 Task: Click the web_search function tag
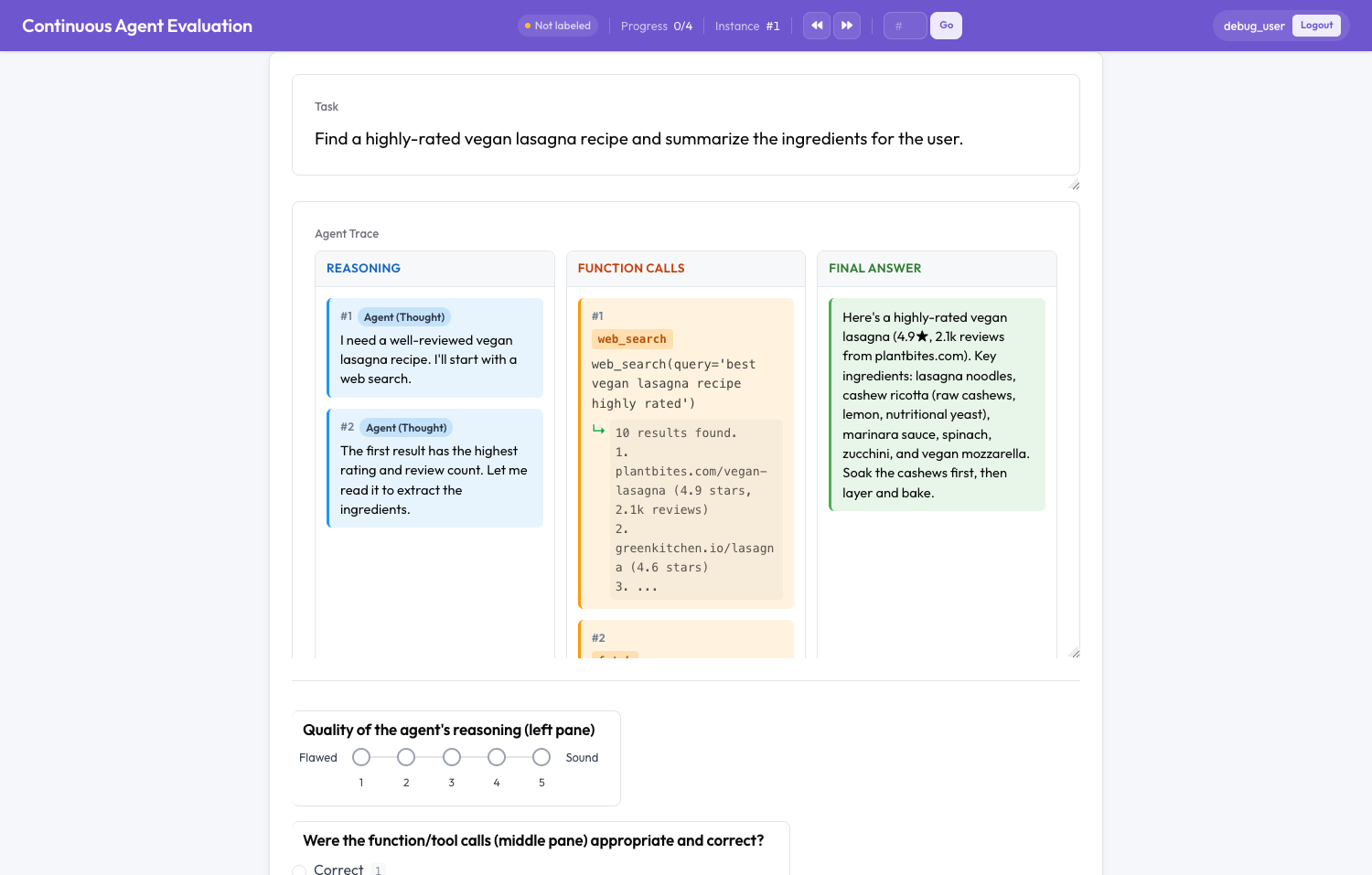pyautogui.click(x=632, y=339)
